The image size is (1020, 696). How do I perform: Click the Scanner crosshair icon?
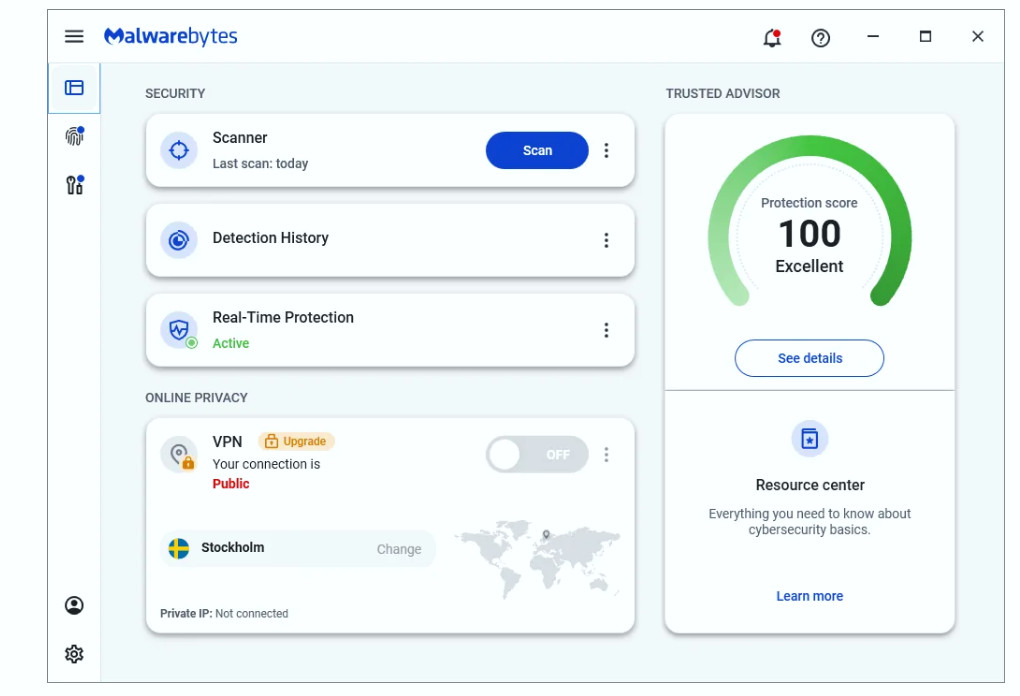coord(179,150)
